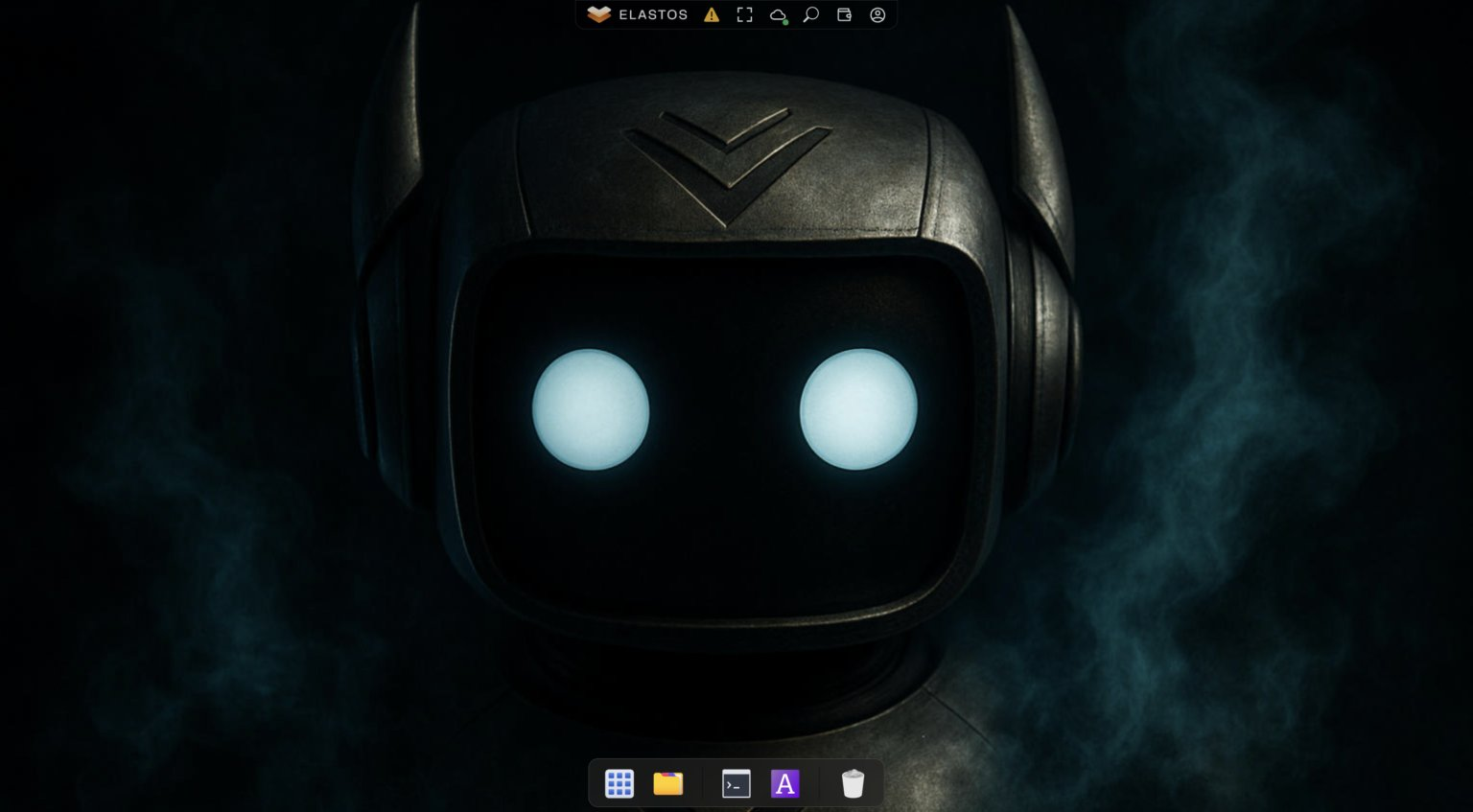Click the chevron emblem on robot's forehead
This screenshot has width=1473, height=812.
tap(728, 163)
